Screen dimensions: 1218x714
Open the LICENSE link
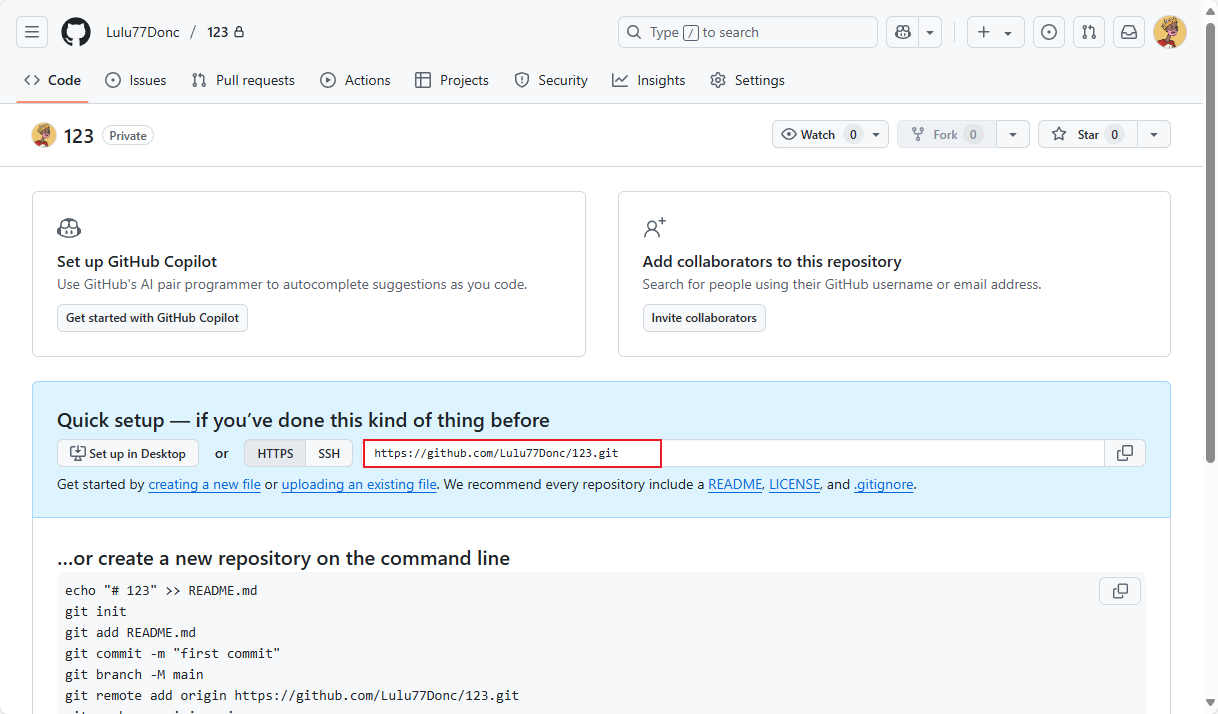pos(795,484)
